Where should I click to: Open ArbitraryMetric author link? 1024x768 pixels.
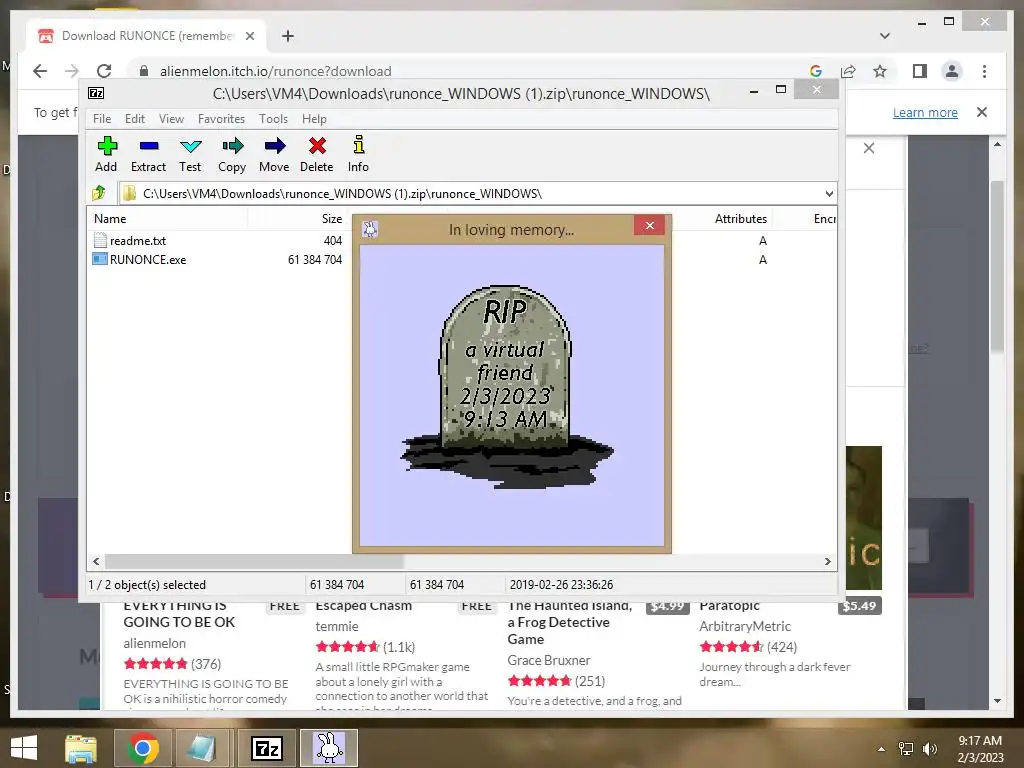click(x=745, y=626)
